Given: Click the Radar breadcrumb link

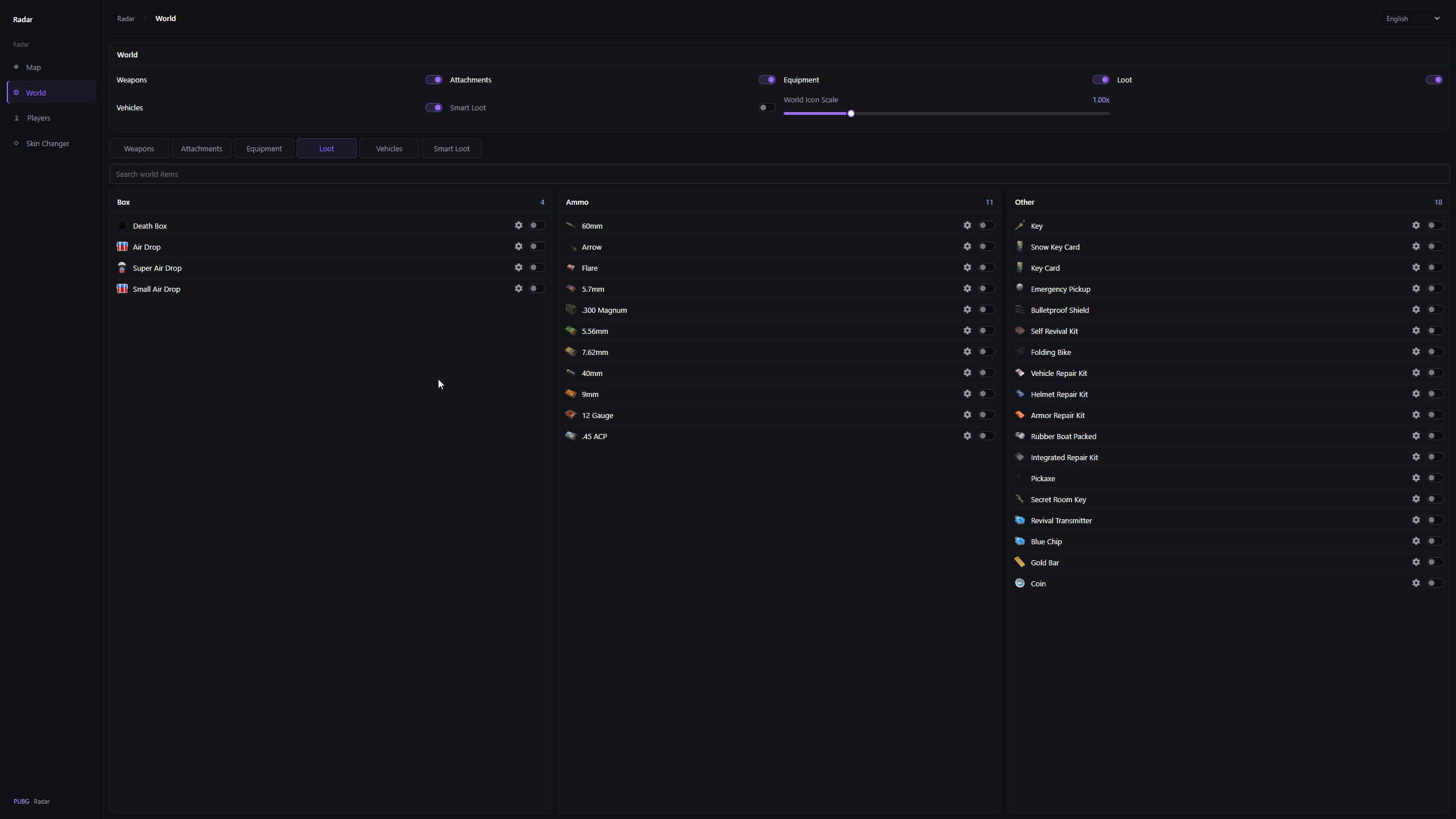Looking at the screenshot, I should point(126,19).
